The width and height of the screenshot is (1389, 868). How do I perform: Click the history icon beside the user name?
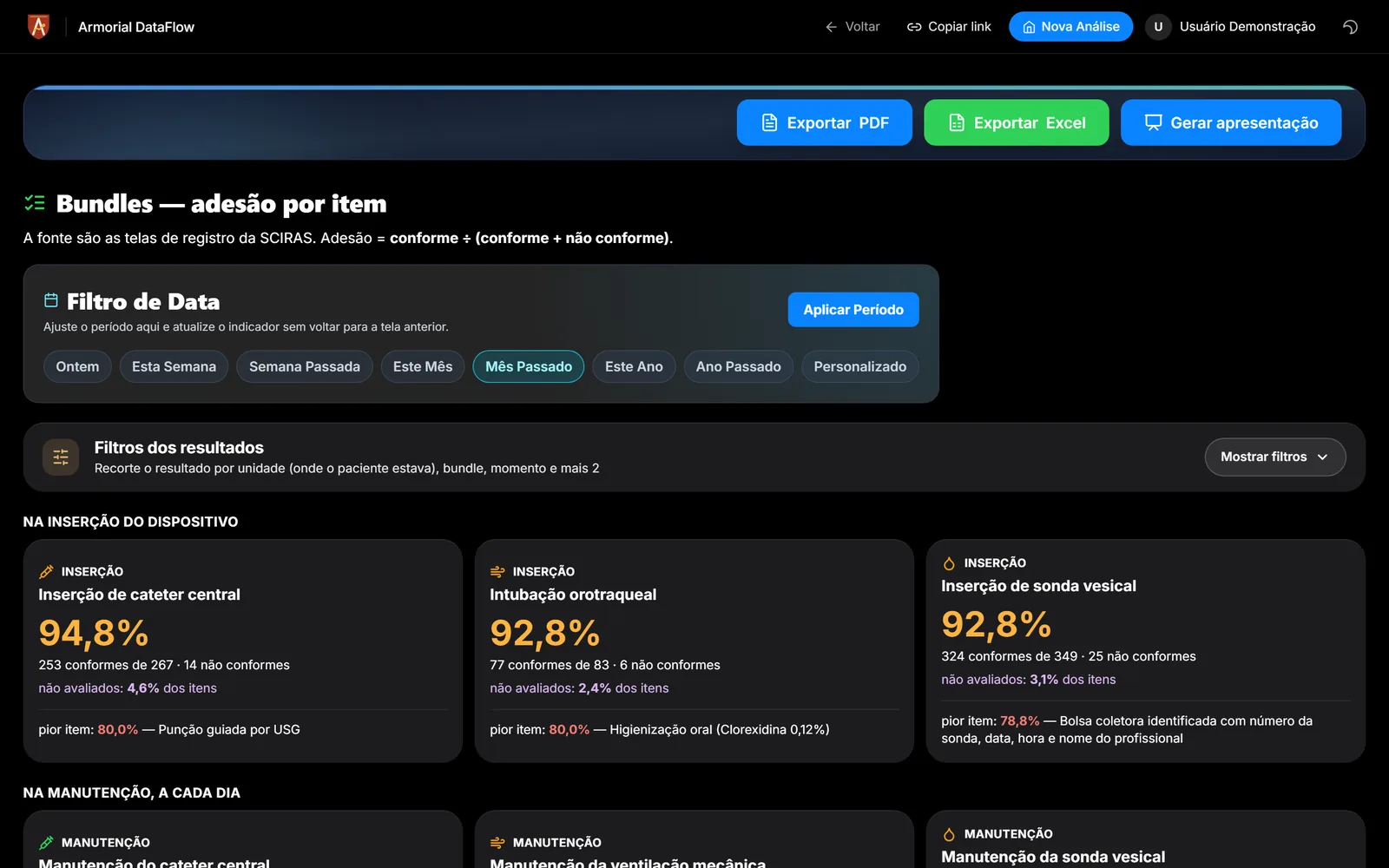tap(1350, 27)
